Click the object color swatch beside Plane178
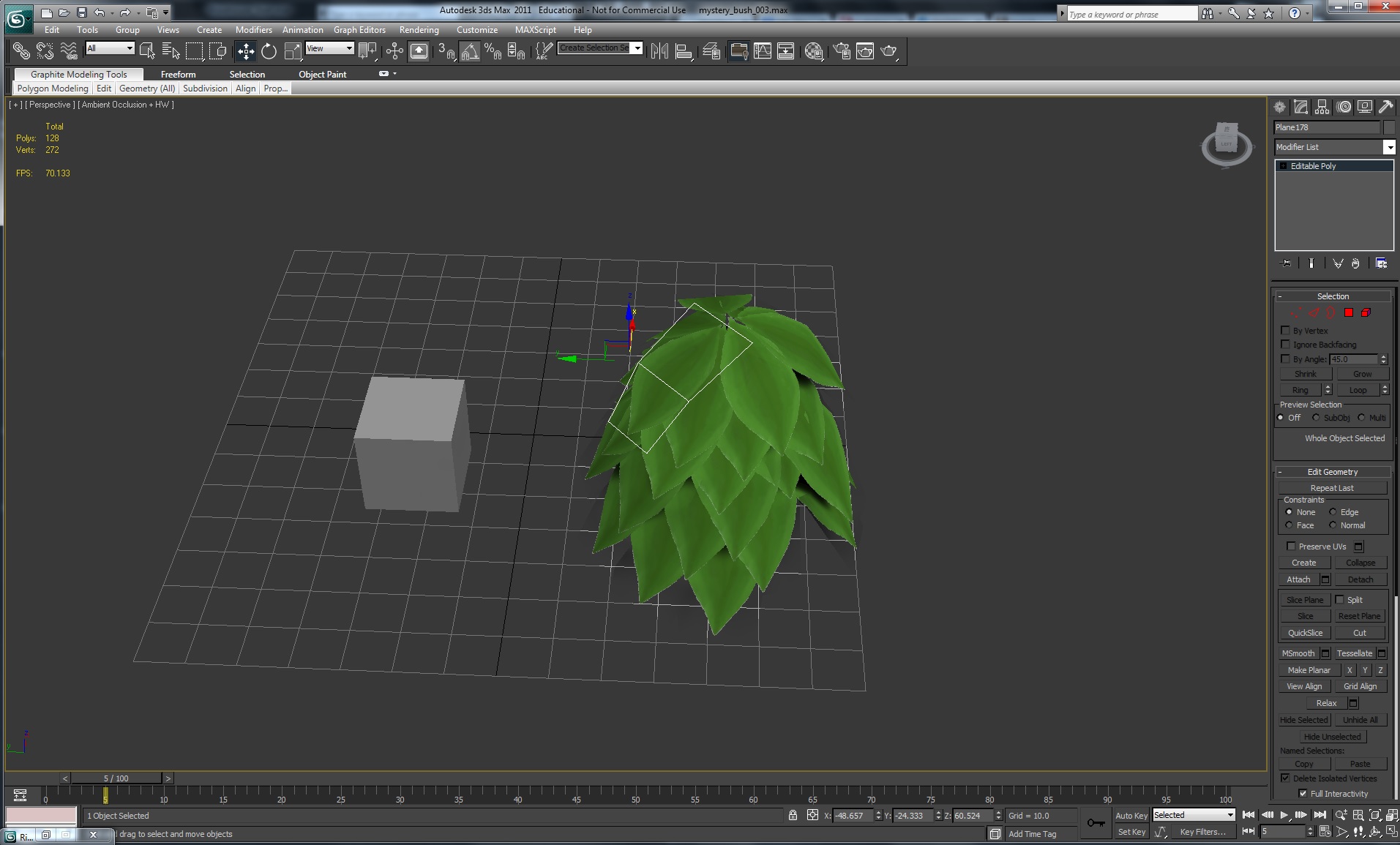Screen dimensions: 1400x845 click(x=1389, y=127)
